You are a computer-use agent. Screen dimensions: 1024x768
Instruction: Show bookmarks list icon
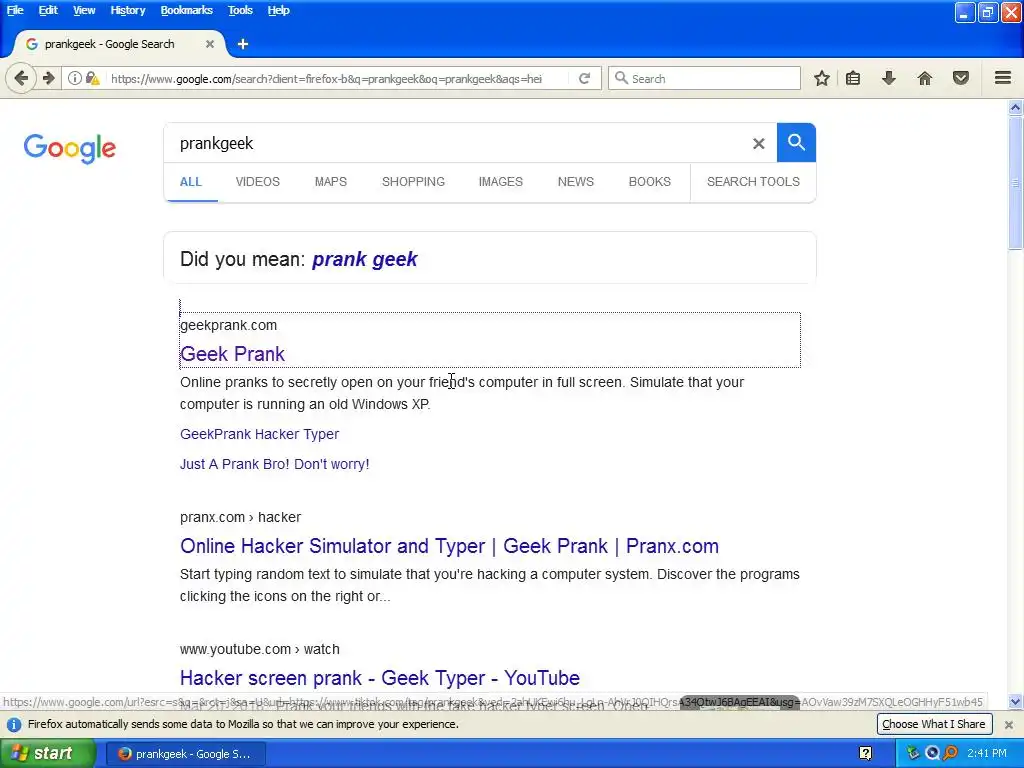(853, 78)
